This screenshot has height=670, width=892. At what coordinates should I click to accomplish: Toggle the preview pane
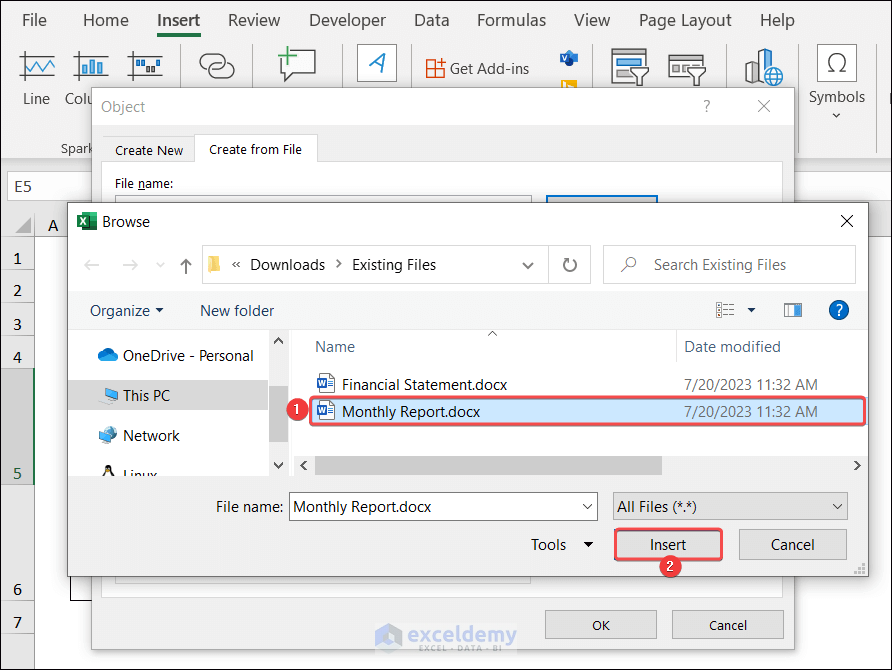click(792, 310)
